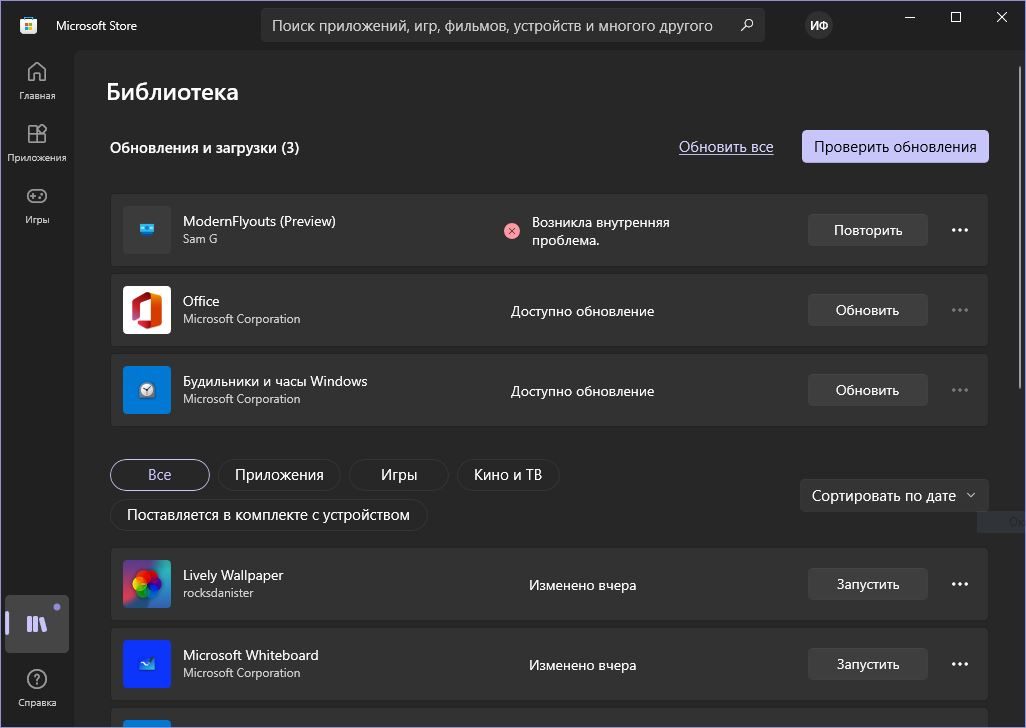Click Обновить for Будильники и часы Windows
Screen dimensions: 1026x728
[x=868, y=390]
